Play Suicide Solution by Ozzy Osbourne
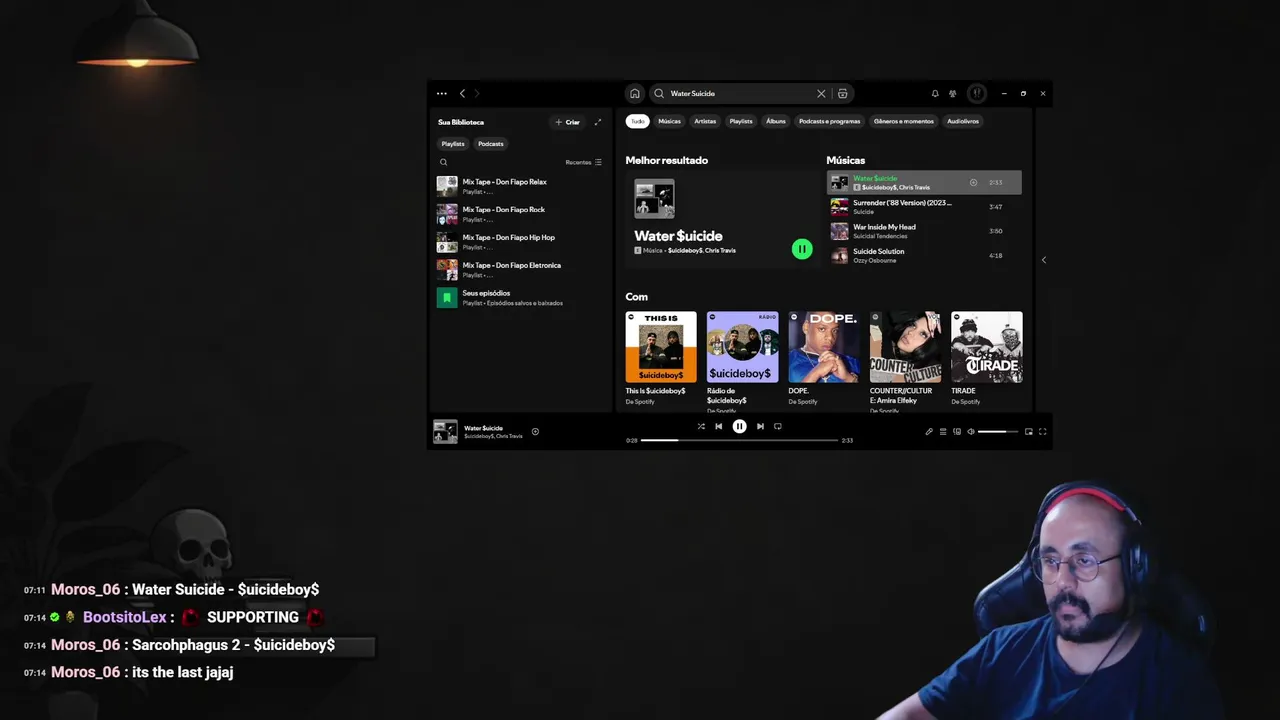The width and height of the screenshot is (1280, 720). point(924,255)
